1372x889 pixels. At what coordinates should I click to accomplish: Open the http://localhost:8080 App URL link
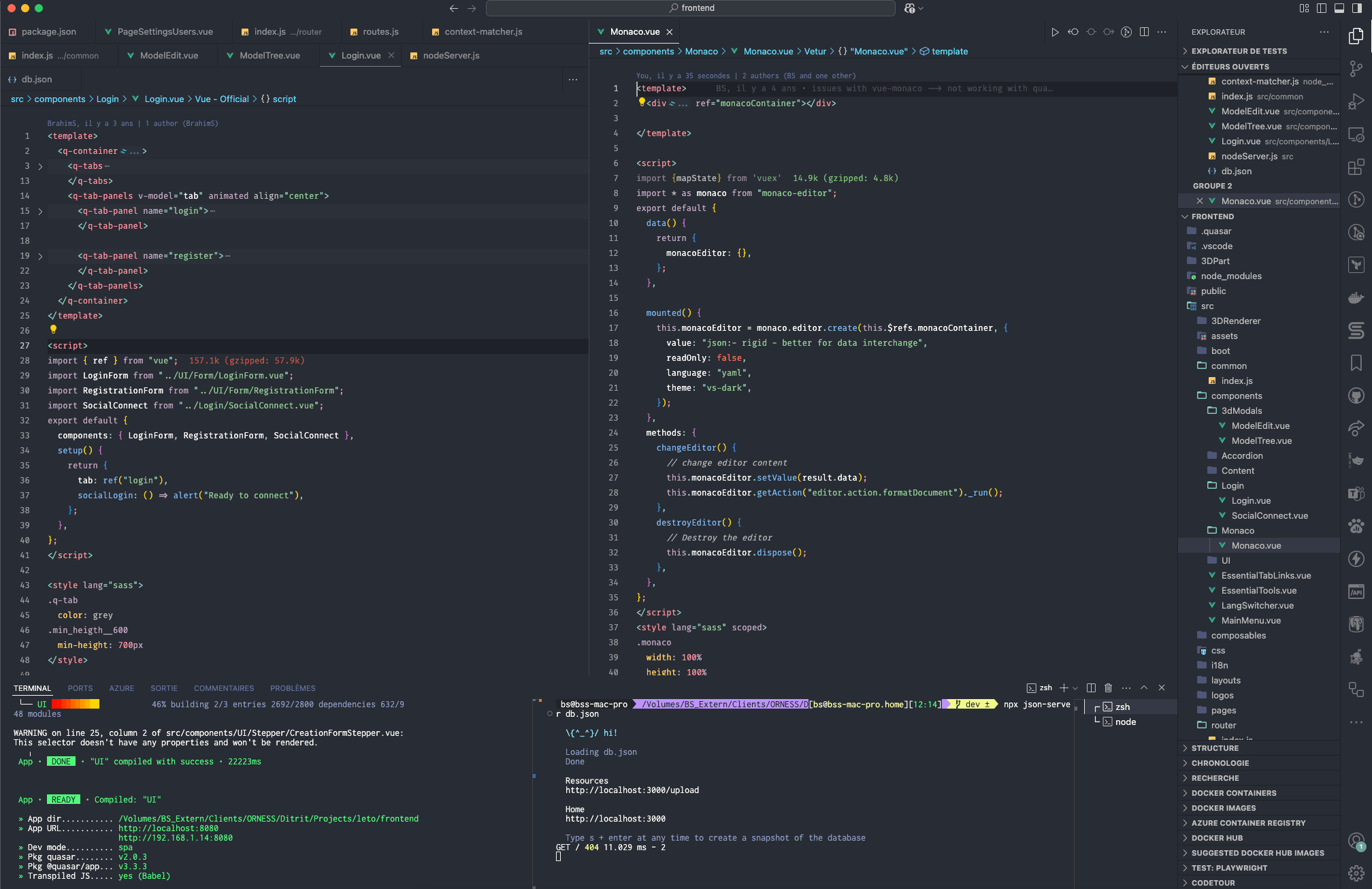pyautogui.click(x=169, y=828)
